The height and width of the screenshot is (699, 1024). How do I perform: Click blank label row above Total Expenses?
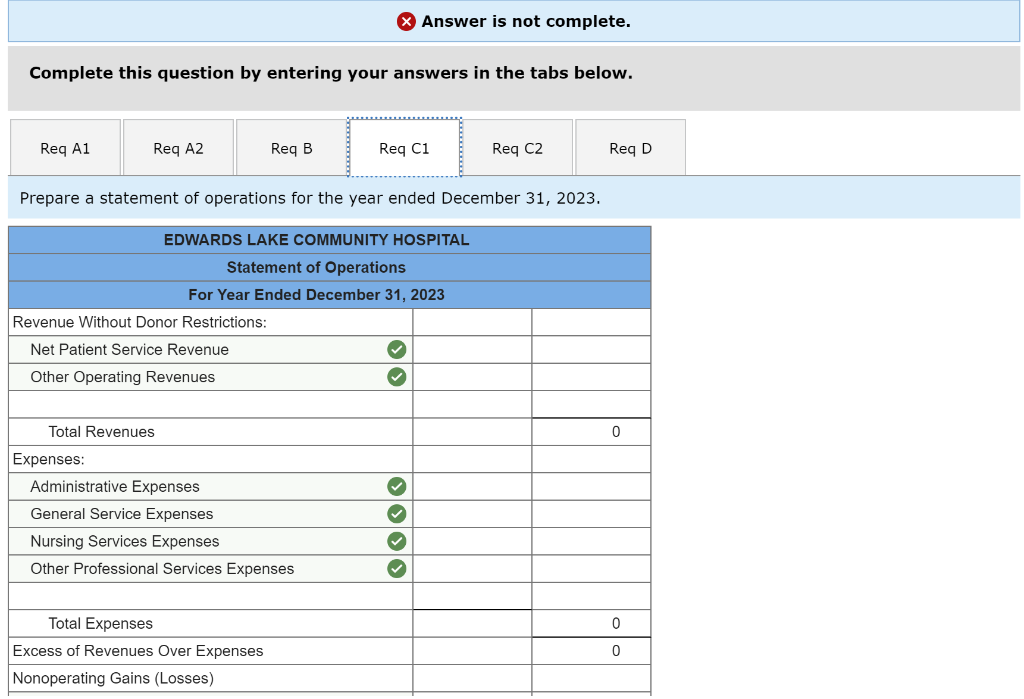pos(211,596)
